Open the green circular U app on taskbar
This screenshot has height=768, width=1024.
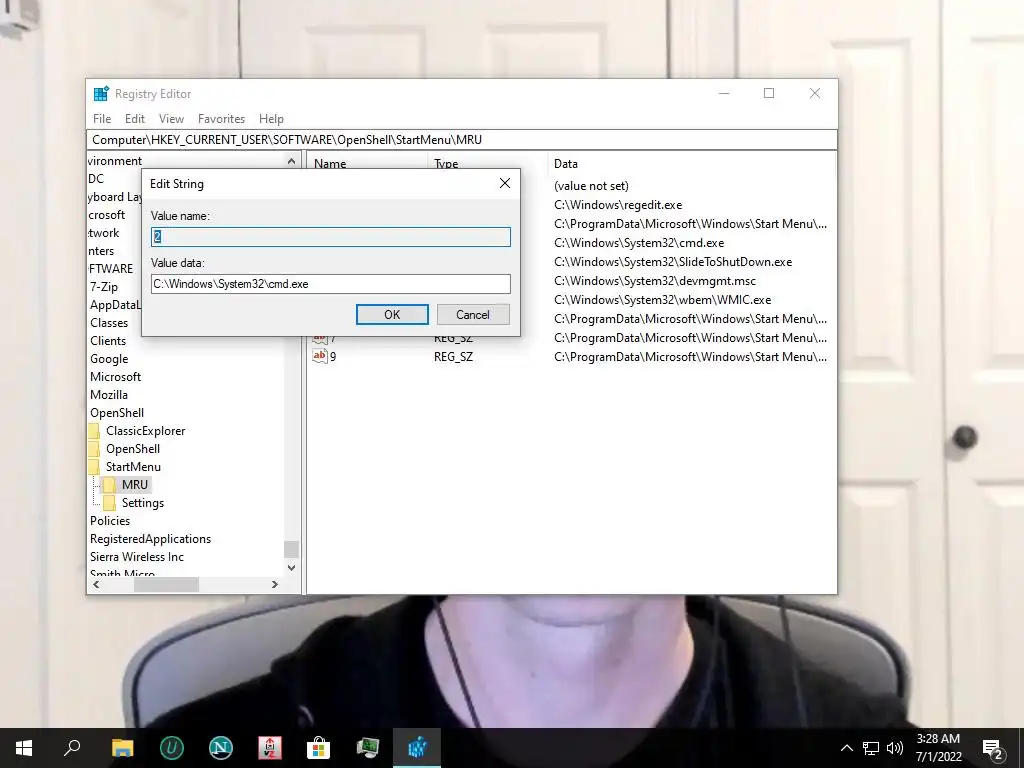172,748
